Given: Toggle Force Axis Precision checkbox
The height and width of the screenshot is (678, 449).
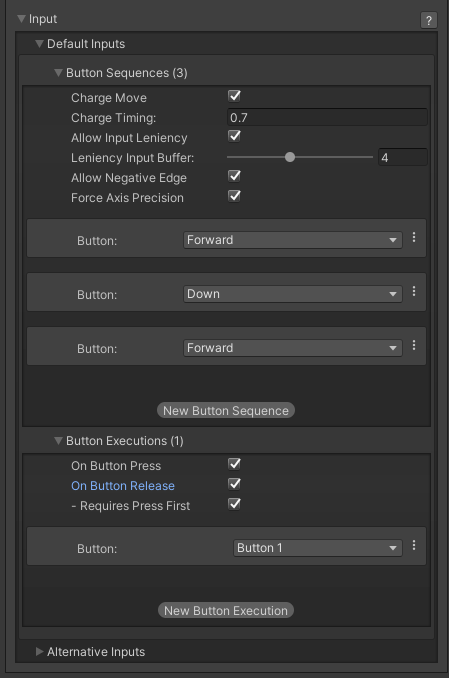Looking at the screenshot, I should point(234,196).
